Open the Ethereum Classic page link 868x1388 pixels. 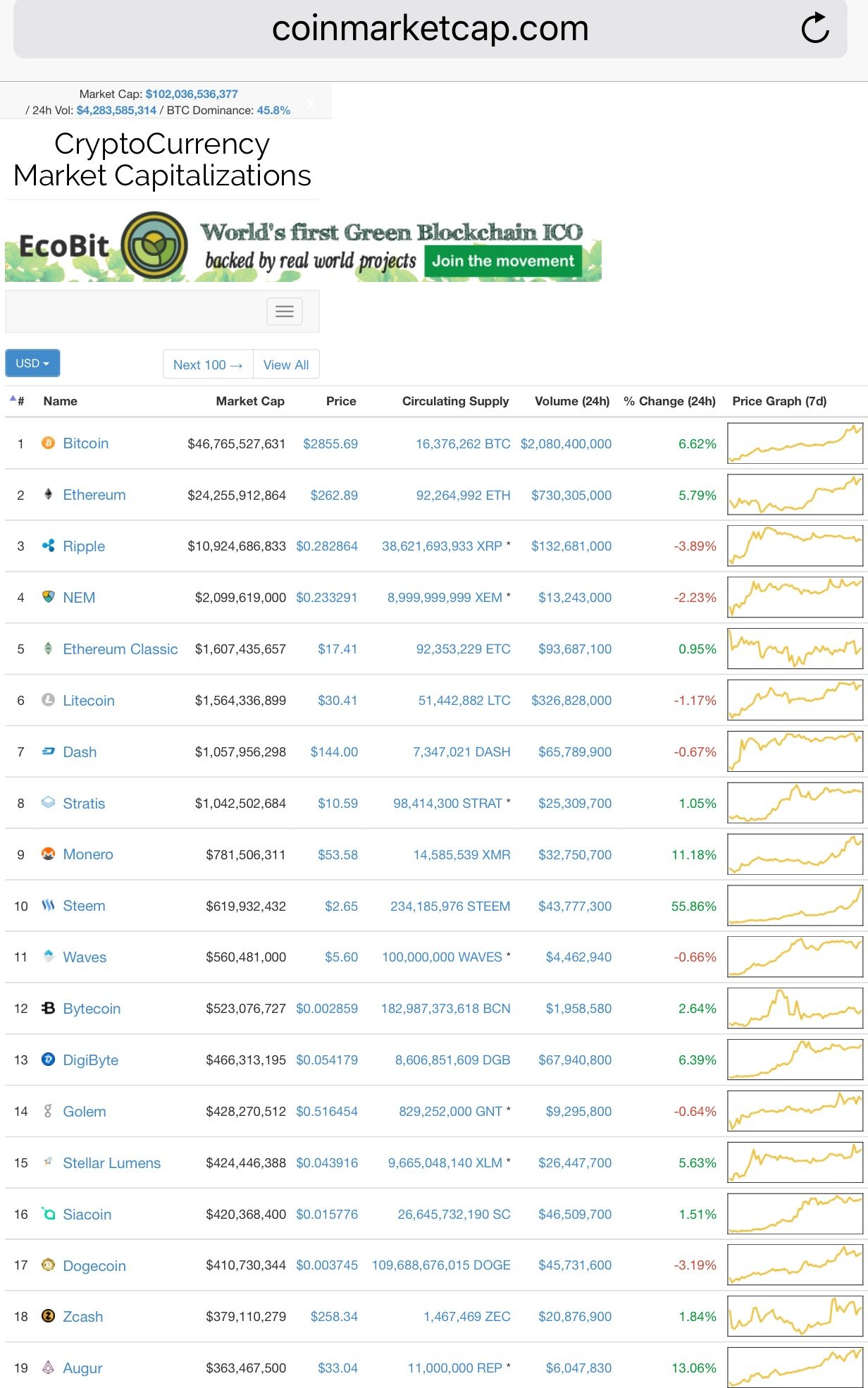point(120,649)
